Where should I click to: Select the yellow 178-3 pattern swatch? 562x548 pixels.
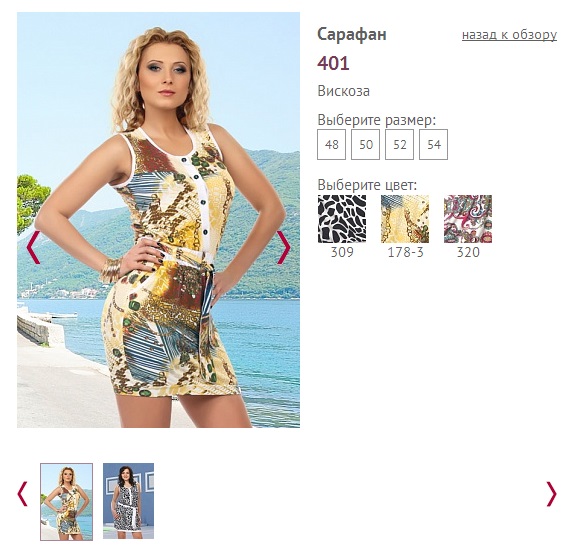pos(405,219)
